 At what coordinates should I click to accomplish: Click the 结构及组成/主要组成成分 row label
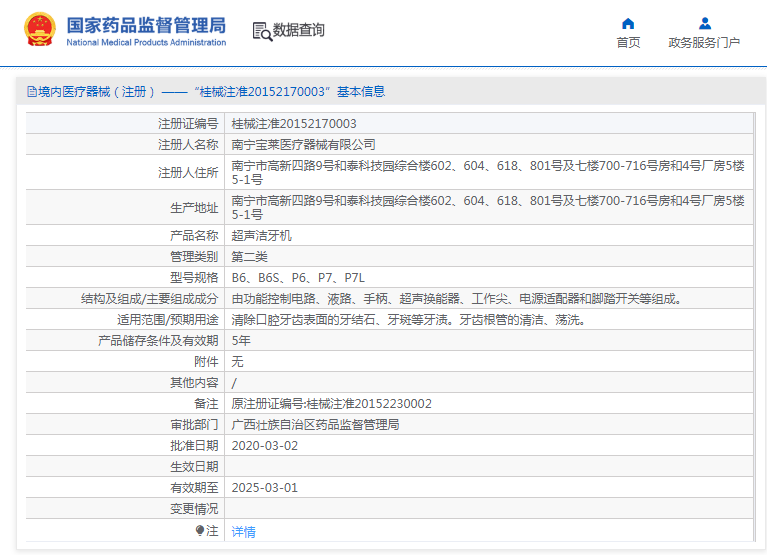(x=149, y=299)
